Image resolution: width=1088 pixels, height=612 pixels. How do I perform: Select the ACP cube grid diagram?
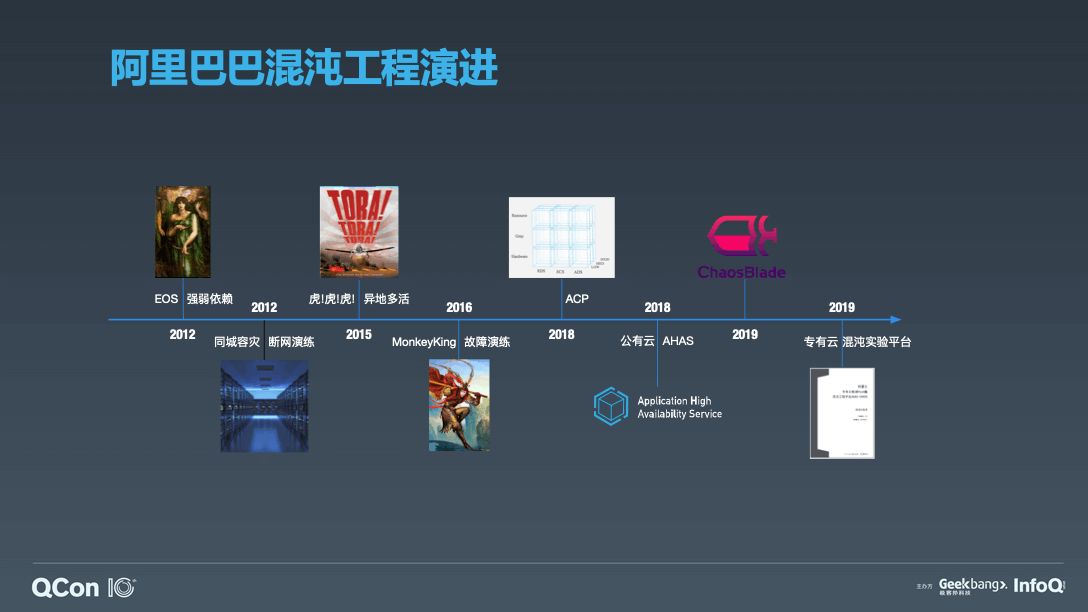(561, 238)
